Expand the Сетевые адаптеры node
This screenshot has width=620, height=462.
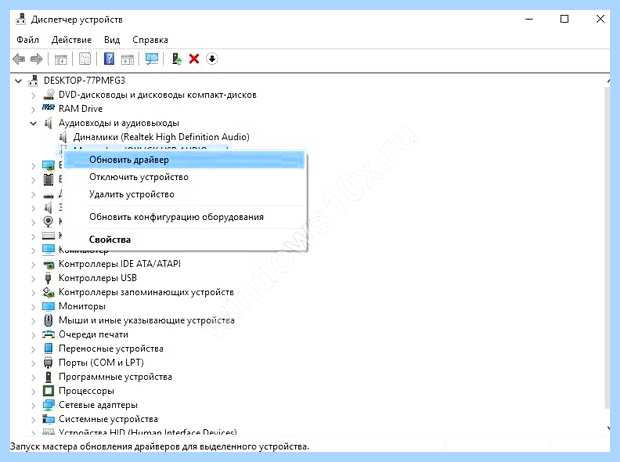34,405
